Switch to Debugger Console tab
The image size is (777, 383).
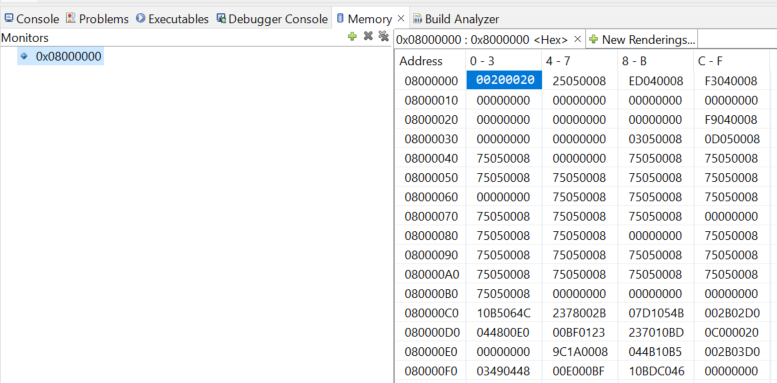[272, 19]
